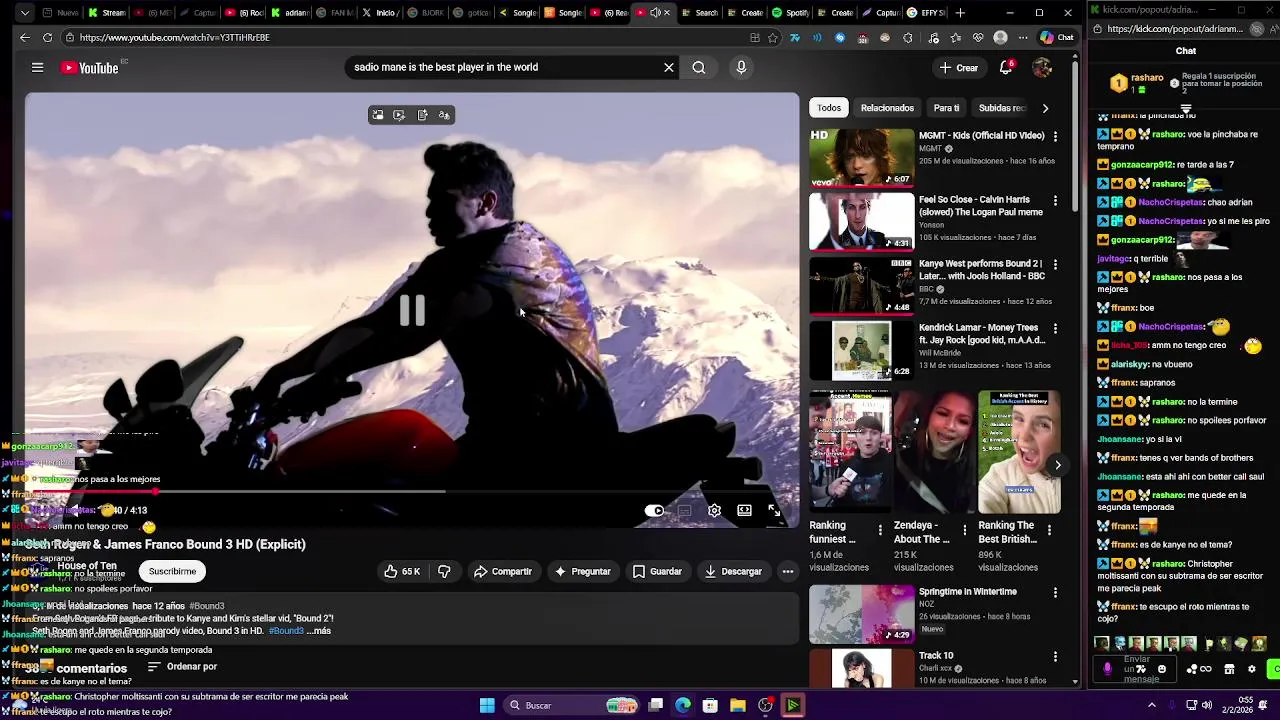Image resolution: width=1280 pixels, height=720 pixels.
Task: Open the emoji picker in Kick chat
Action: (x=1161, y=669)
